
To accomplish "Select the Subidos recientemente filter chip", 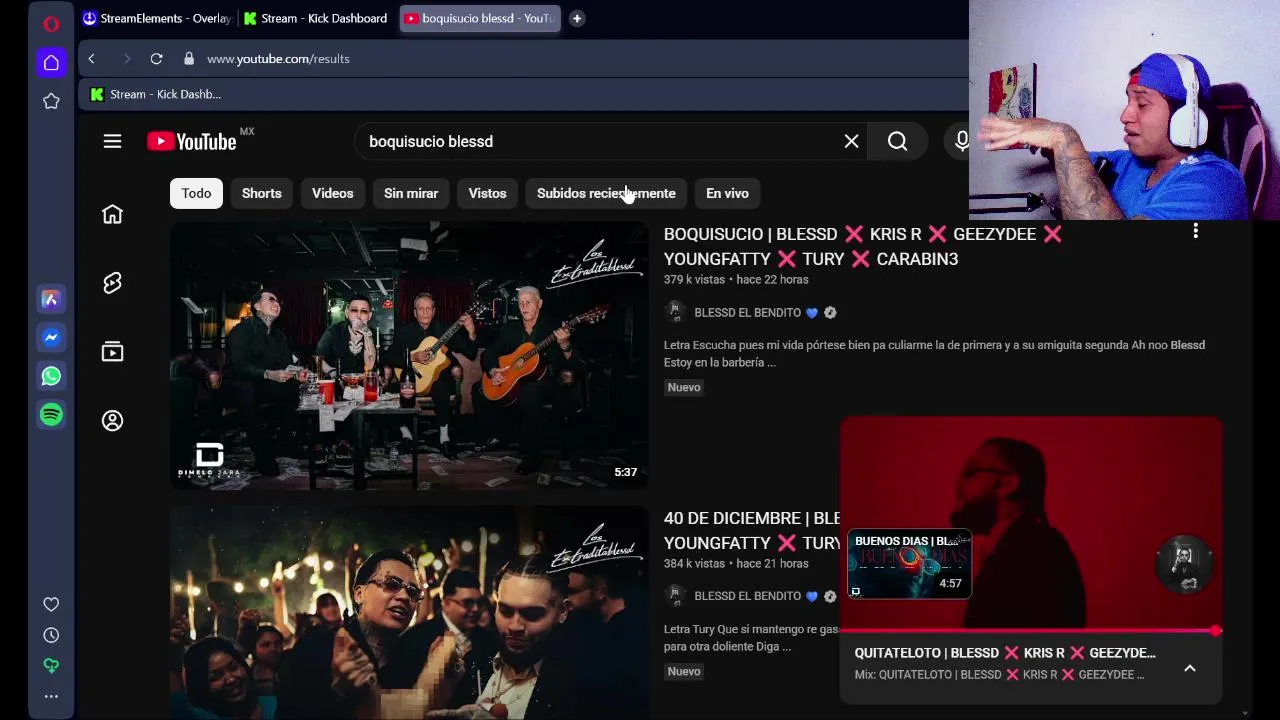I will pyautogui.click(x=606, y=193).
